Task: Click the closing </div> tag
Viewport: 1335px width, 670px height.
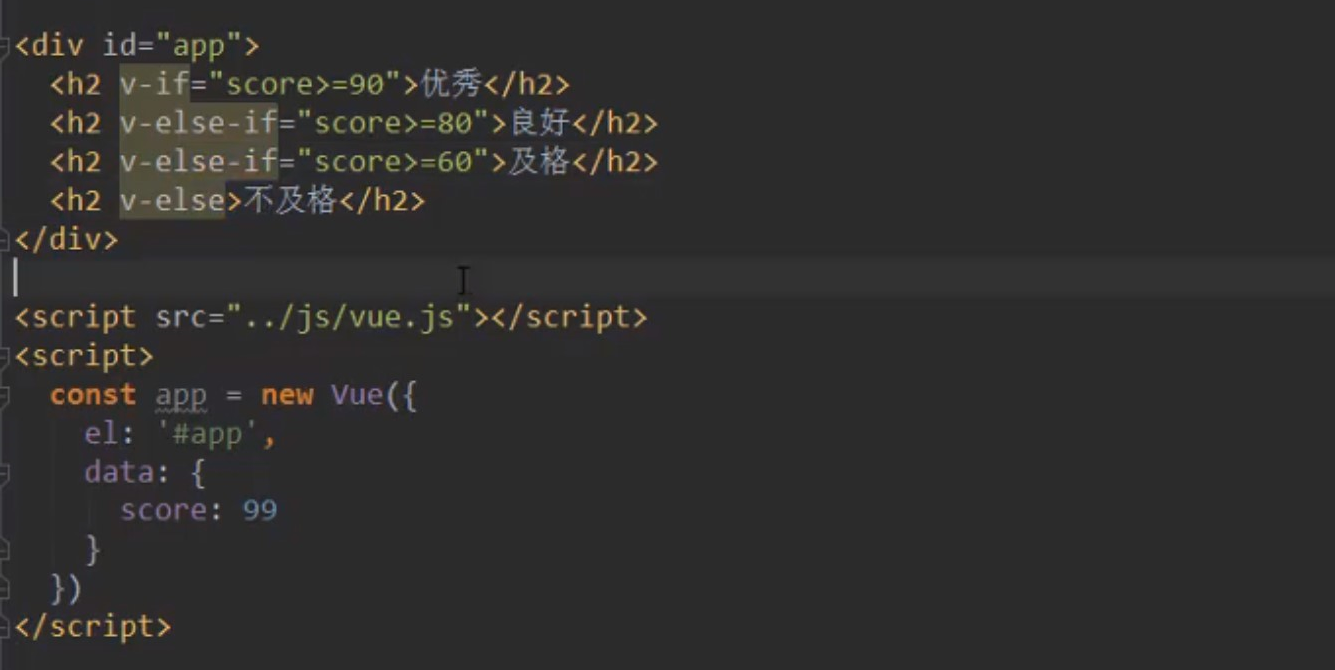Action: (x=66, y=240)
